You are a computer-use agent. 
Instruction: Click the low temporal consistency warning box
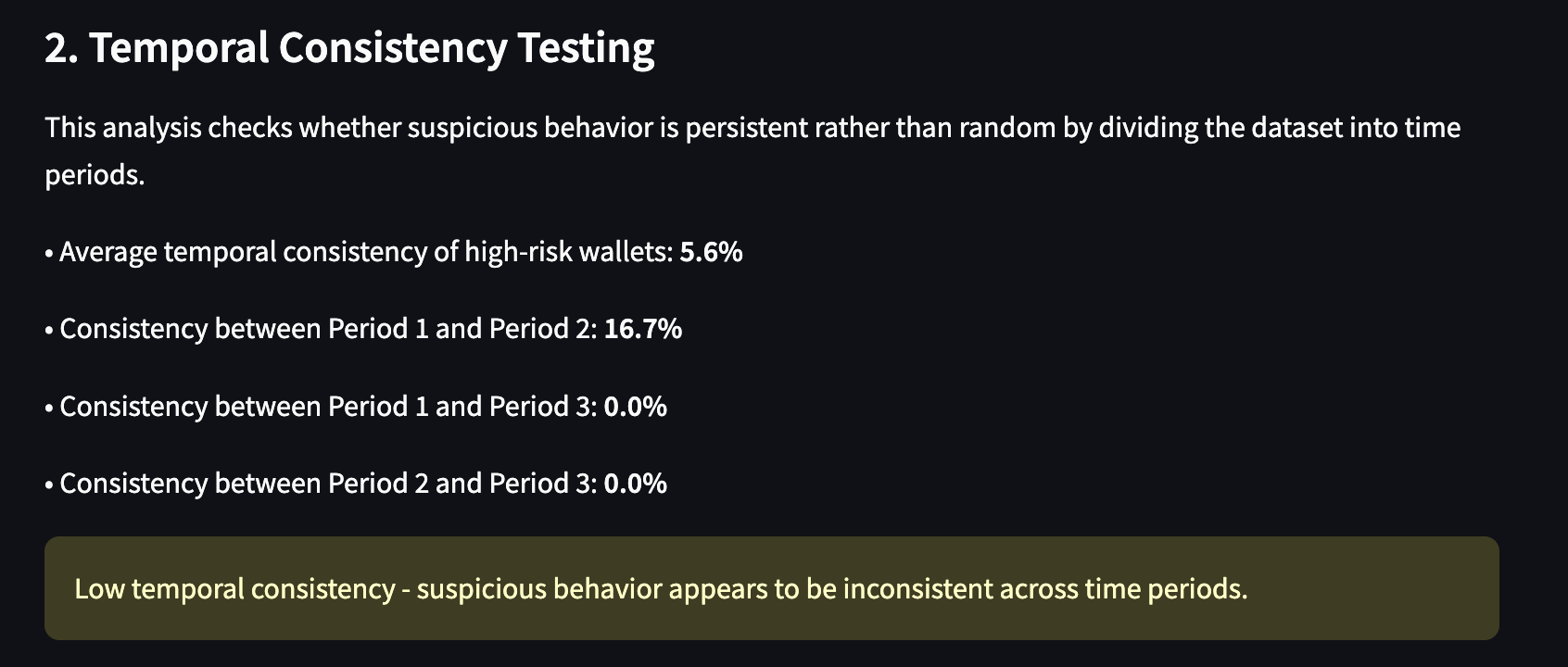coord(771,588)
